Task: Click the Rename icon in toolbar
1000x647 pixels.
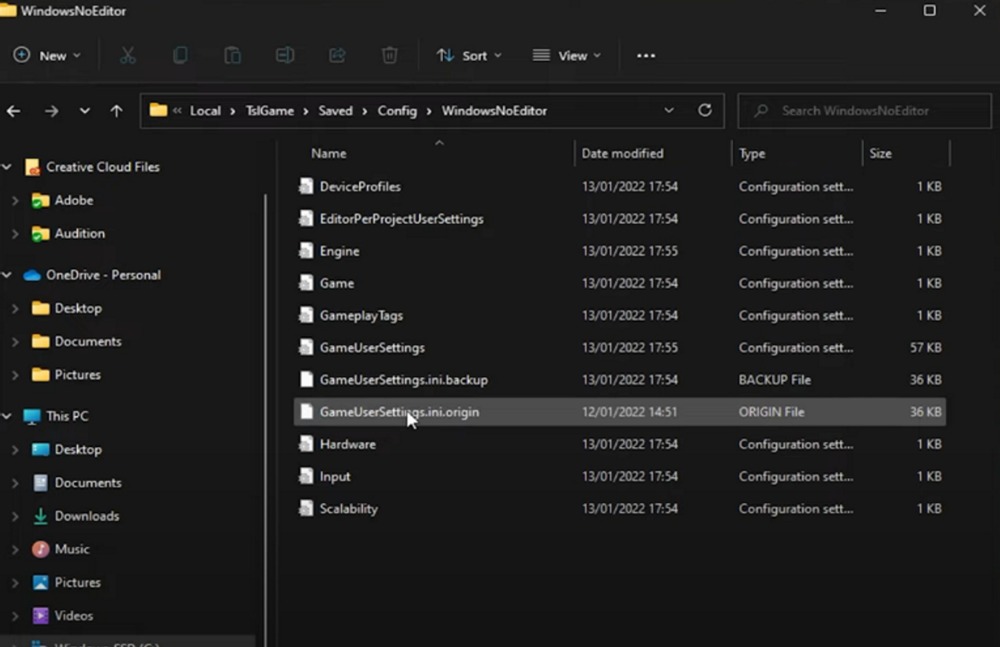Action: (285, 56)
